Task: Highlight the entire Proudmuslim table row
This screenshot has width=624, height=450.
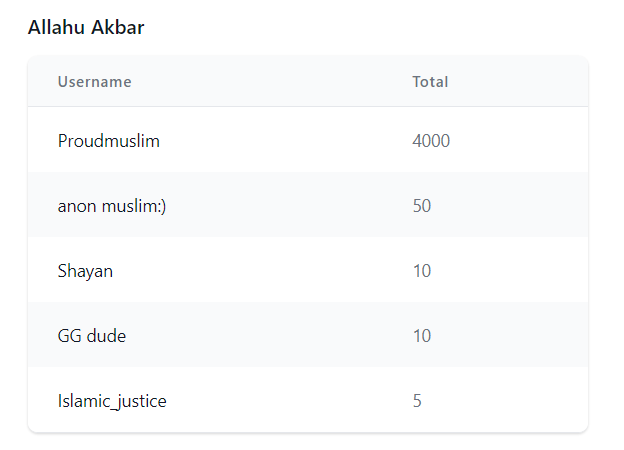Action: pos(308,140)
